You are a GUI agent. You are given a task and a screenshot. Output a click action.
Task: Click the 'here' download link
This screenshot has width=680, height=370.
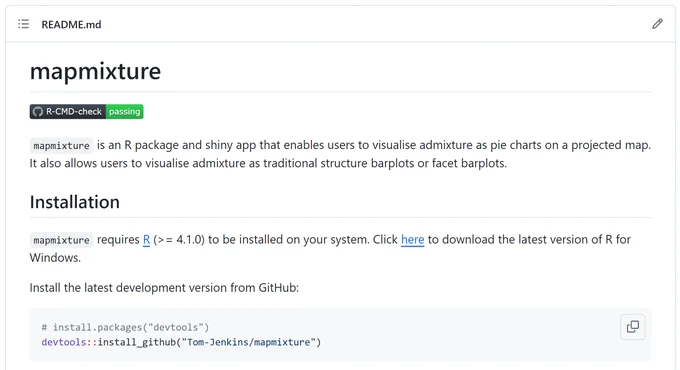[x=412, y=240]
